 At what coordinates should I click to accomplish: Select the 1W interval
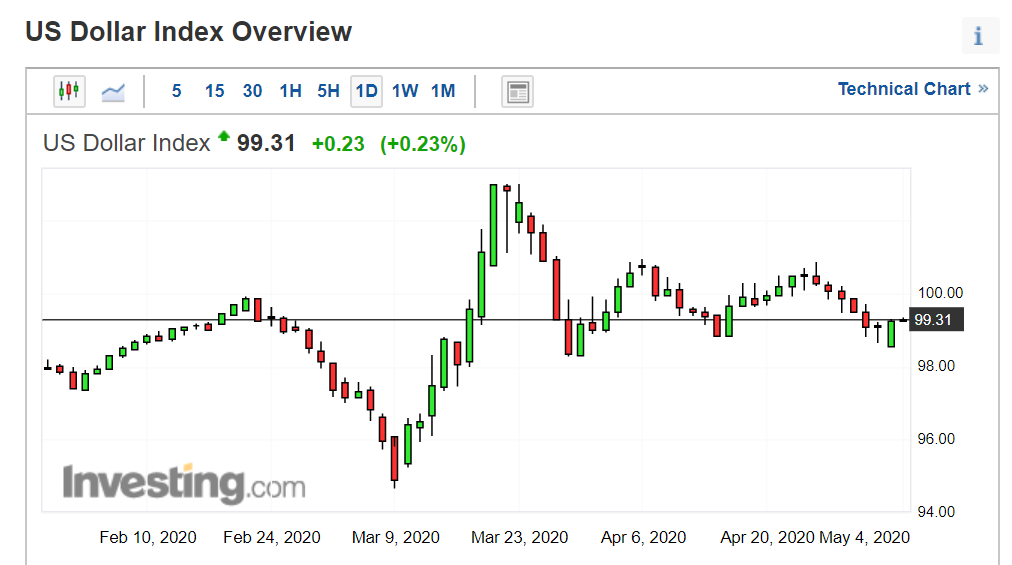tap(405, 91)
